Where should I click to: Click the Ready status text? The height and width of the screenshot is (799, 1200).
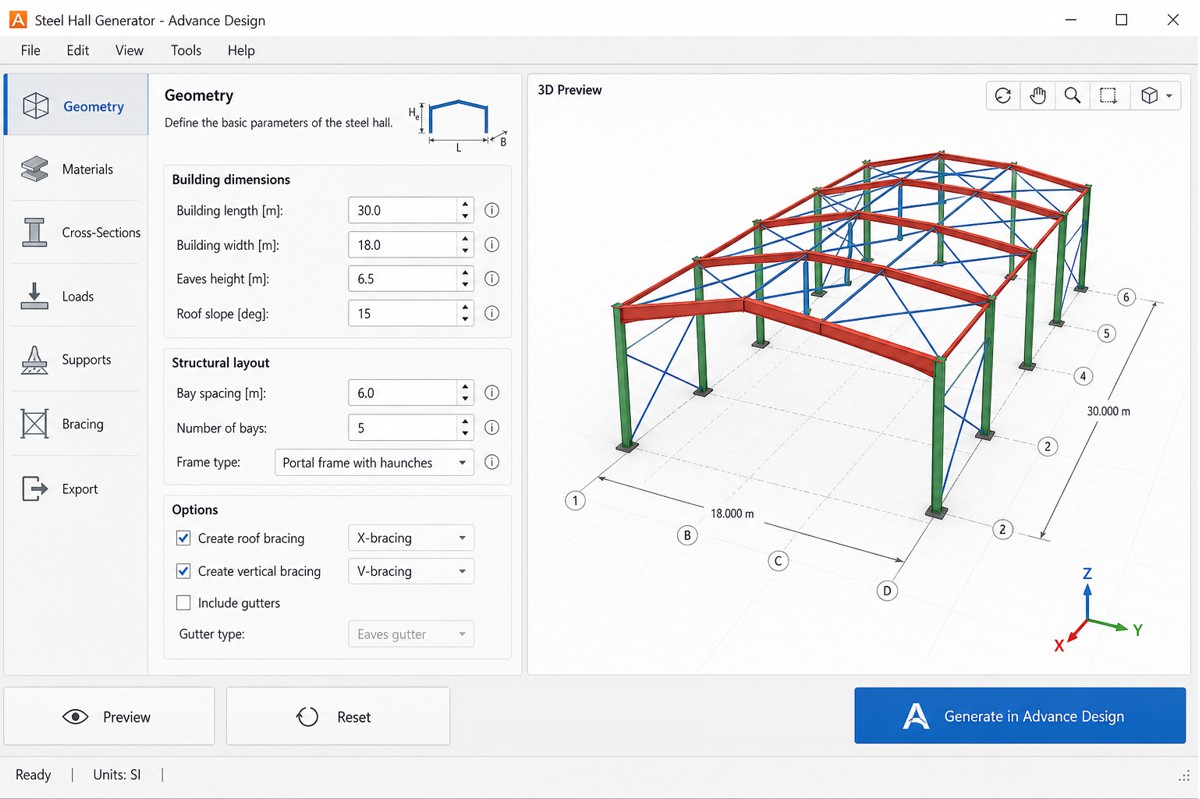pyautogui.click(x=33, y=774)
